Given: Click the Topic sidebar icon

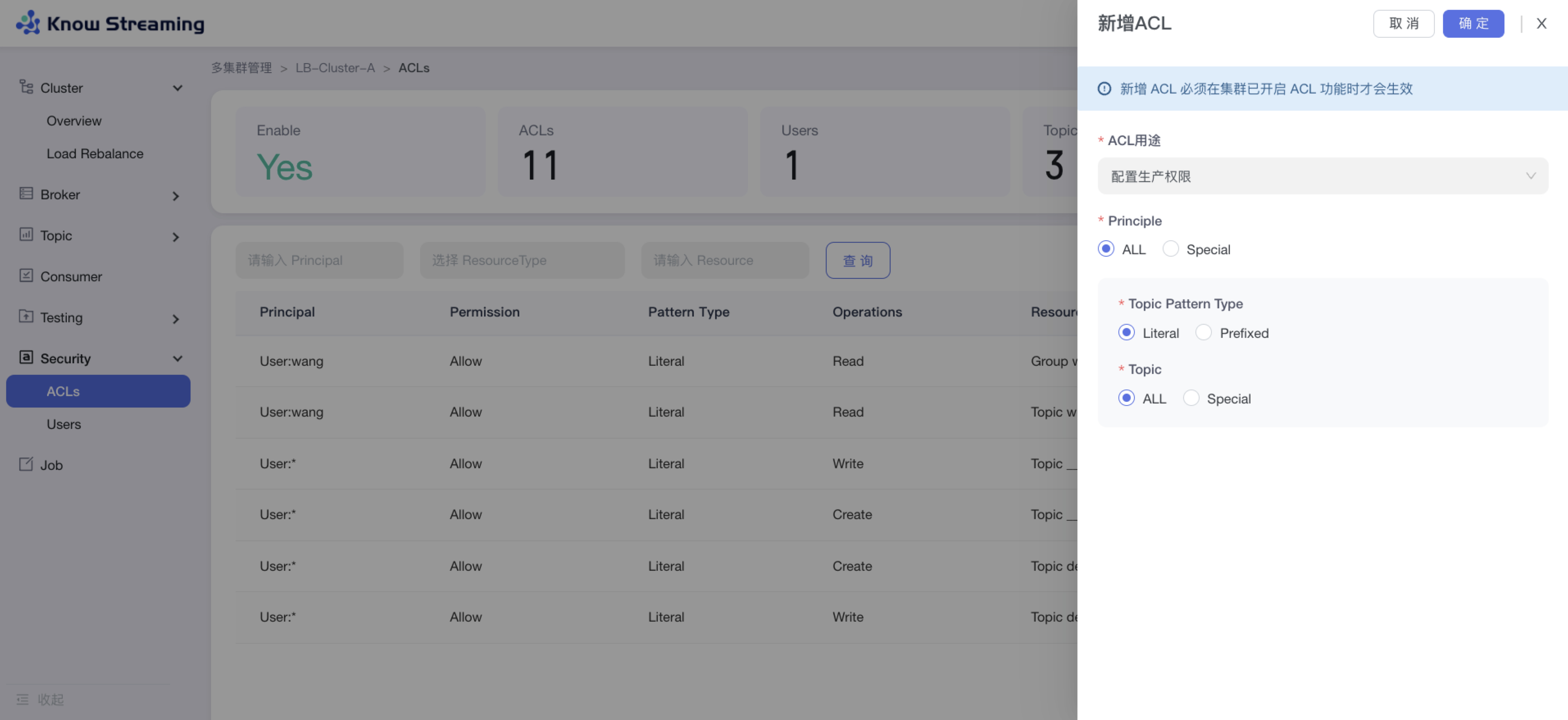Looking at the screenshot, I should coord(25,235).
